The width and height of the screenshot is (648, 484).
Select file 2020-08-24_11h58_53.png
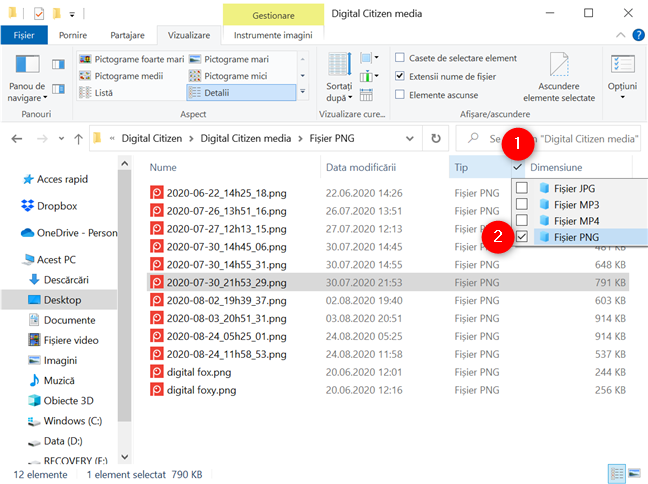388,354
